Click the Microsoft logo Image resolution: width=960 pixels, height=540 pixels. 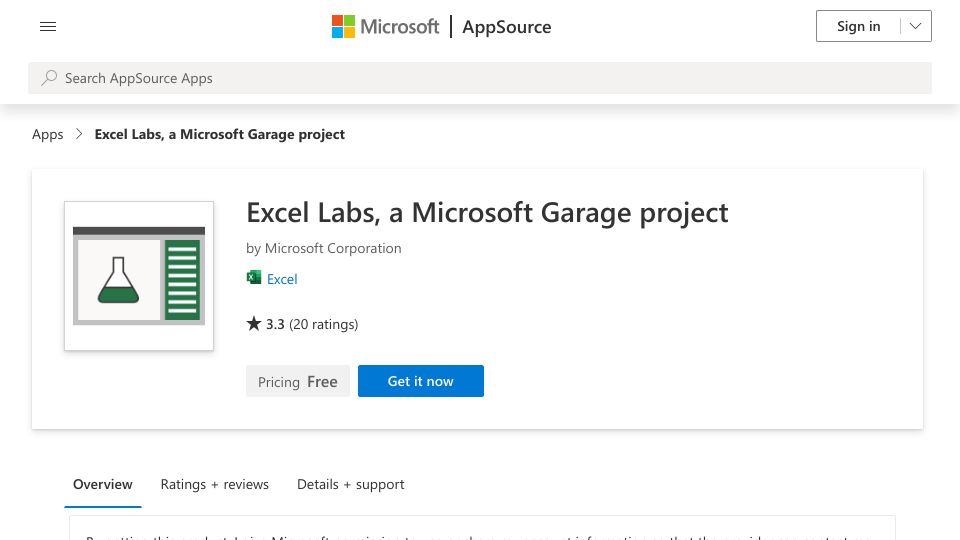coord(385,26)
